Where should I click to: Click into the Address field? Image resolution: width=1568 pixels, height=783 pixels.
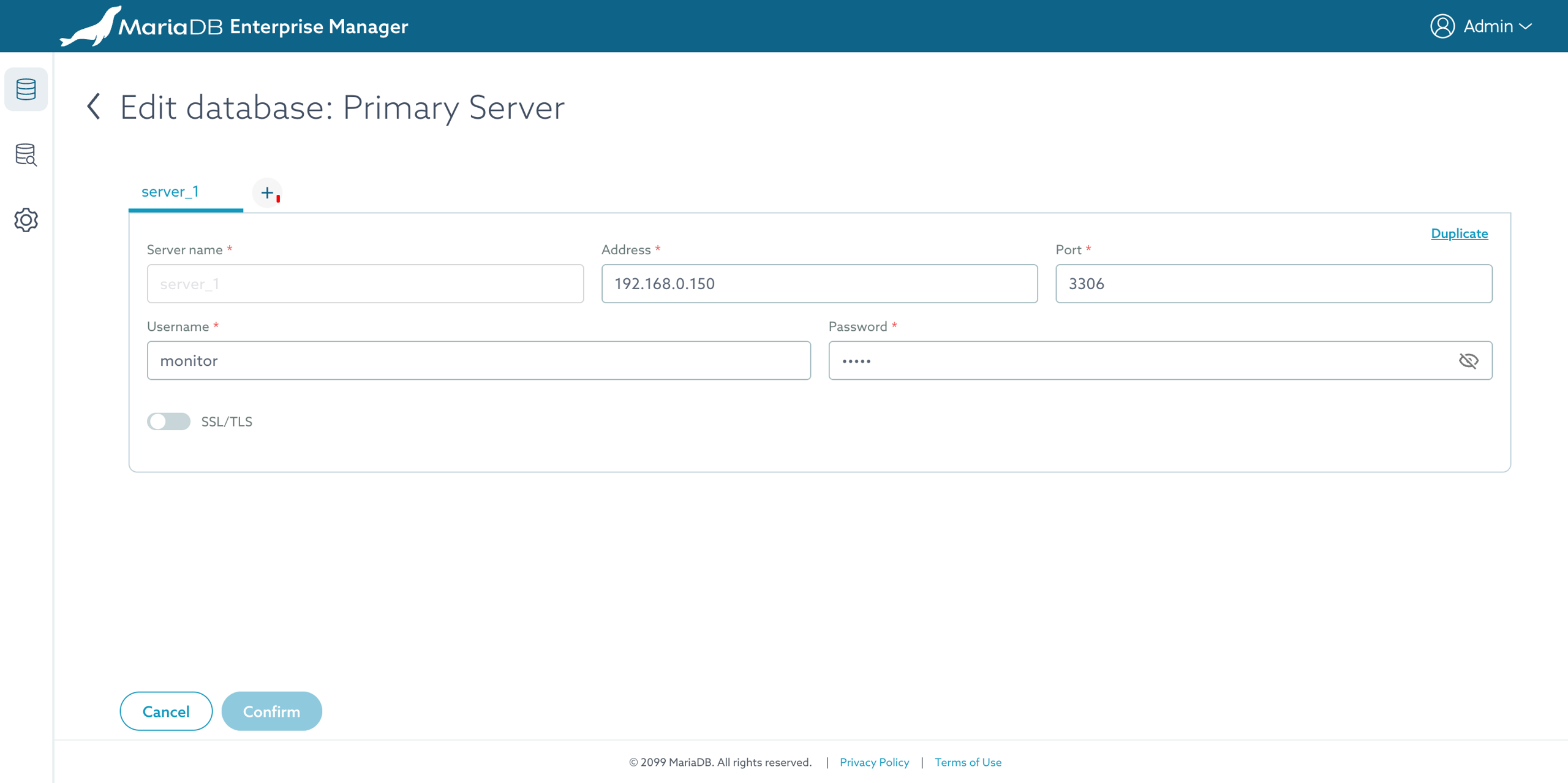819,284
